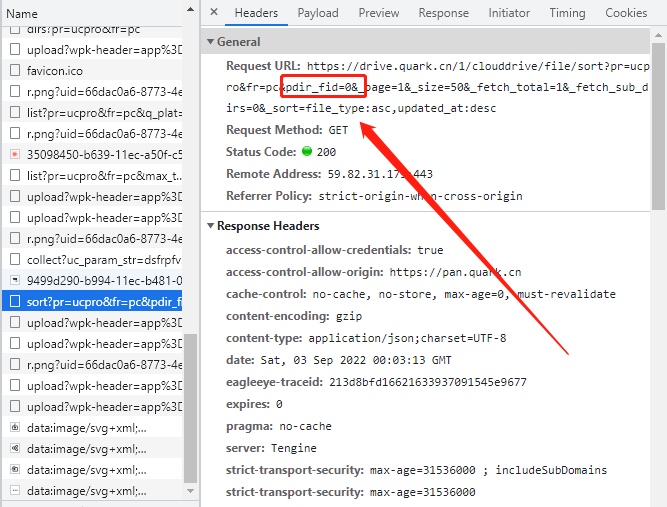The width and height of the screenshot is (667, 507).
Task: Click the file icon of collect?uc_param_str request
Action: point(14,259)
